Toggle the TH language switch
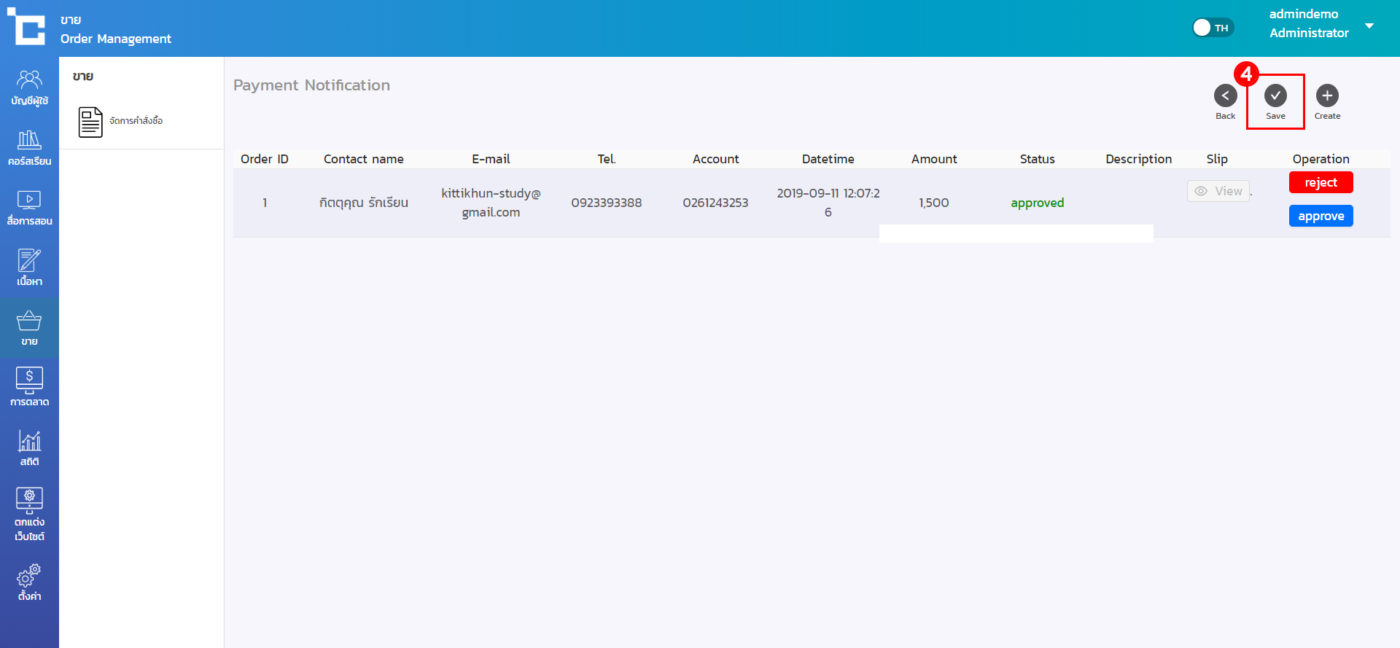 [1213, 28]
